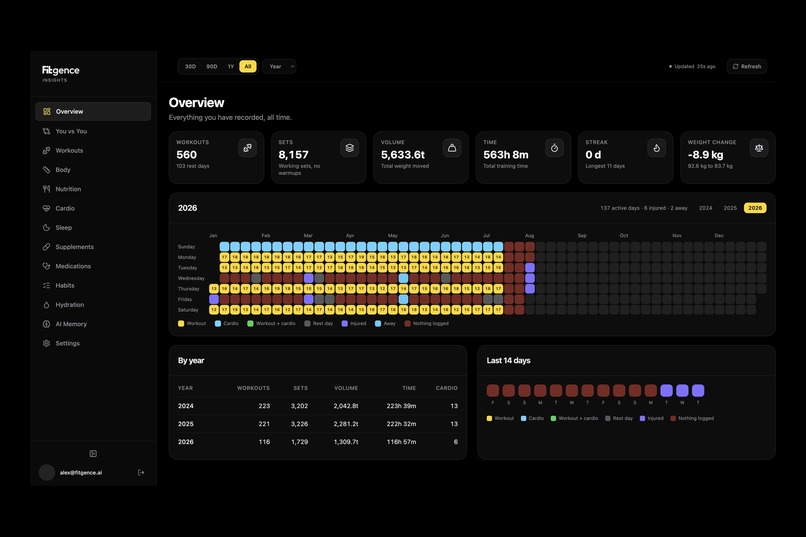Click the Habits checklist icon
This screenshot has width=806, height=537.
point(46,285)
